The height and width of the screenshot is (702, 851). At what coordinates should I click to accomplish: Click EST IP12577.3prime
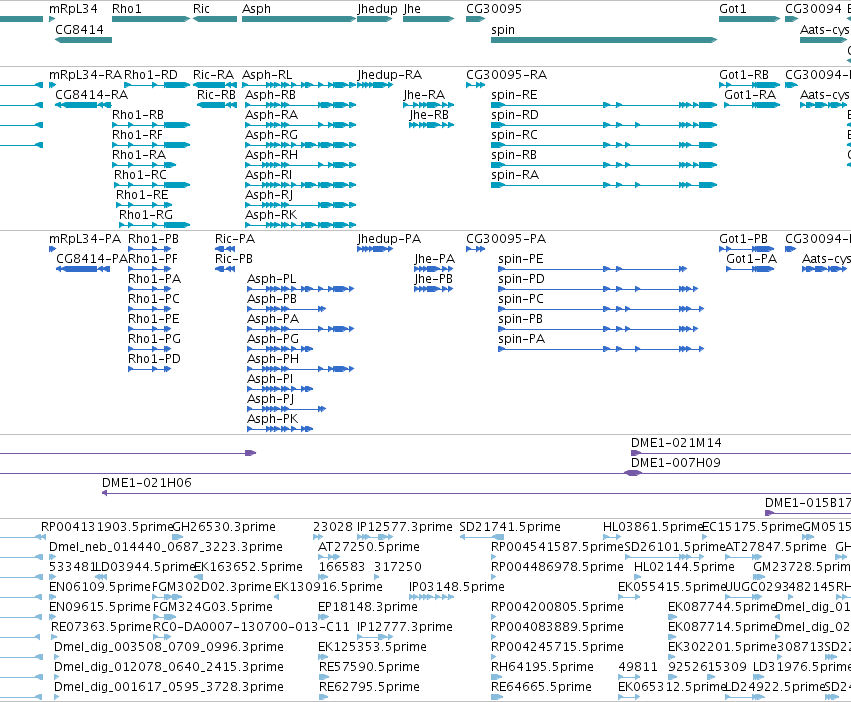point(404,527)
